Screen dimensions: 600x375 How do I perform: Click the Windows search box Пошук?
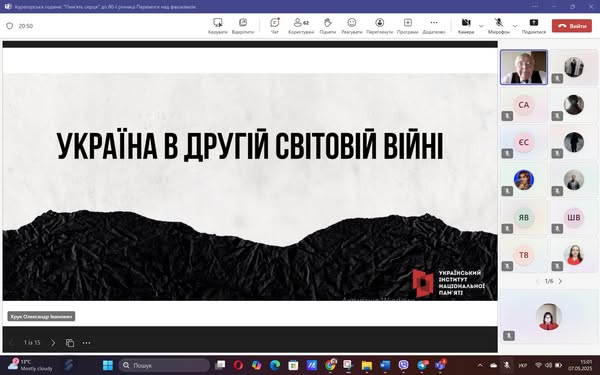point(164,365)
